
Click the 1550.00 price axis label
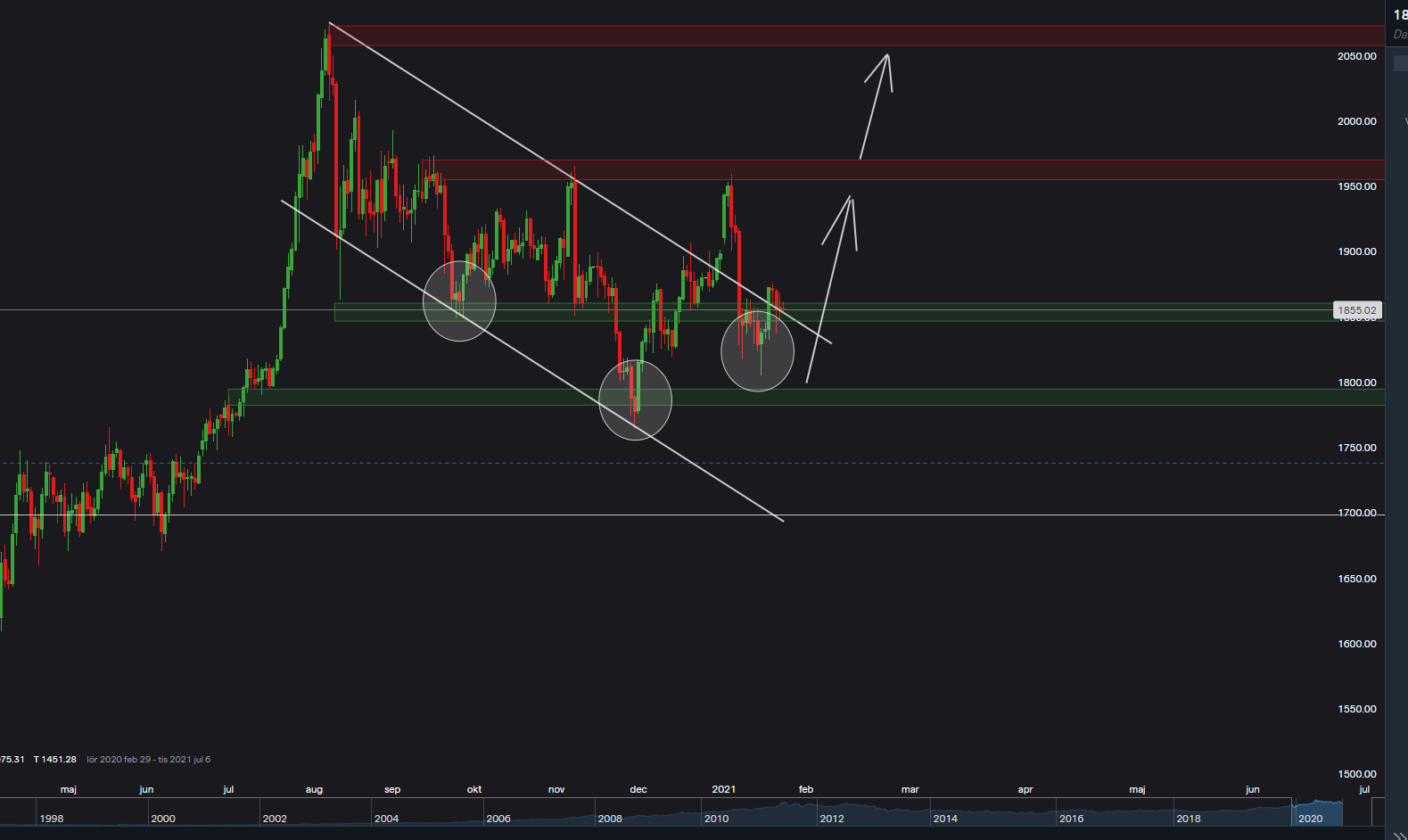(x=1356, y=709)
